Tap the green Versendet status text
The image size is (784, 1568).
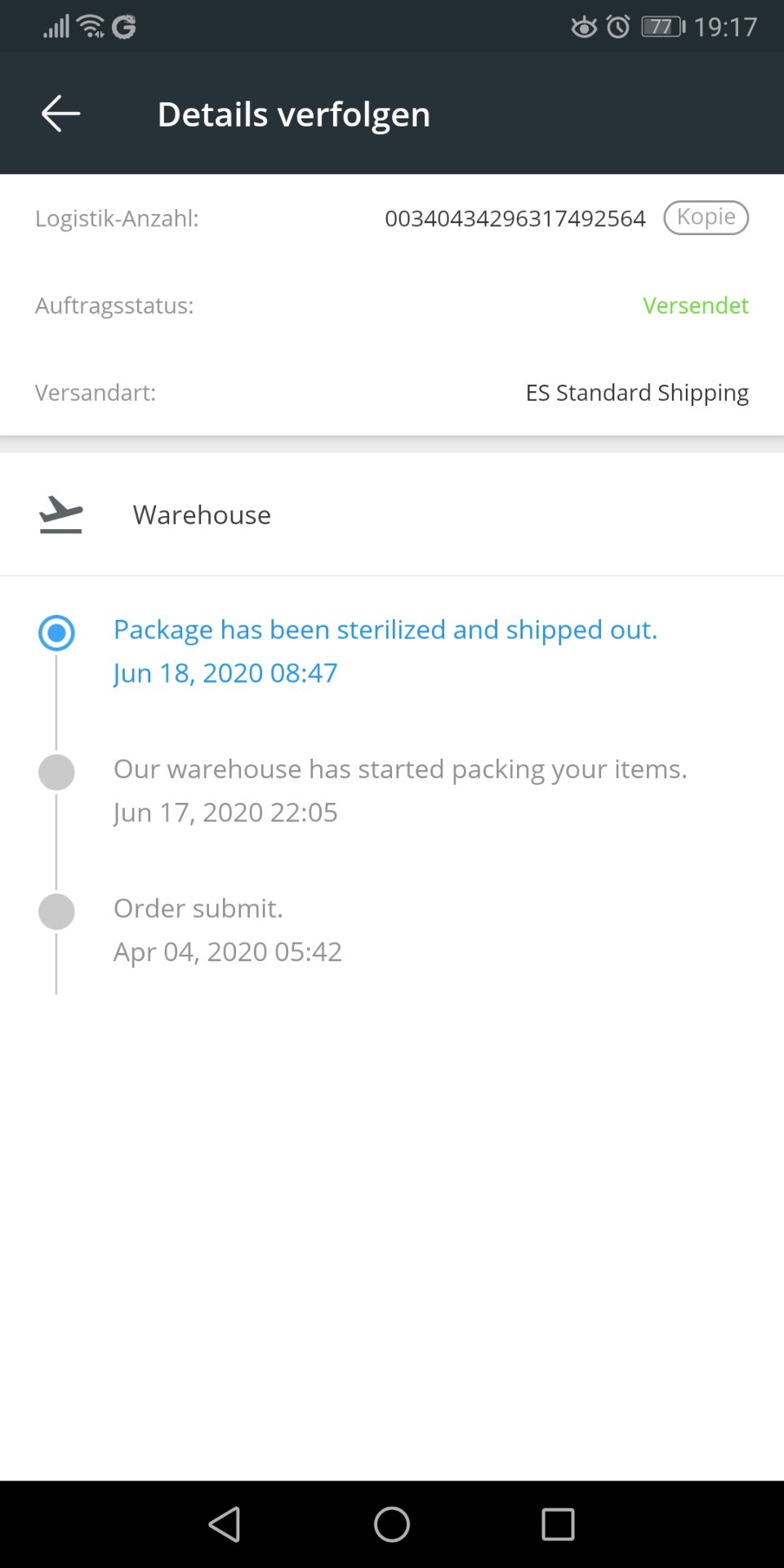click(x=695, y=305)
